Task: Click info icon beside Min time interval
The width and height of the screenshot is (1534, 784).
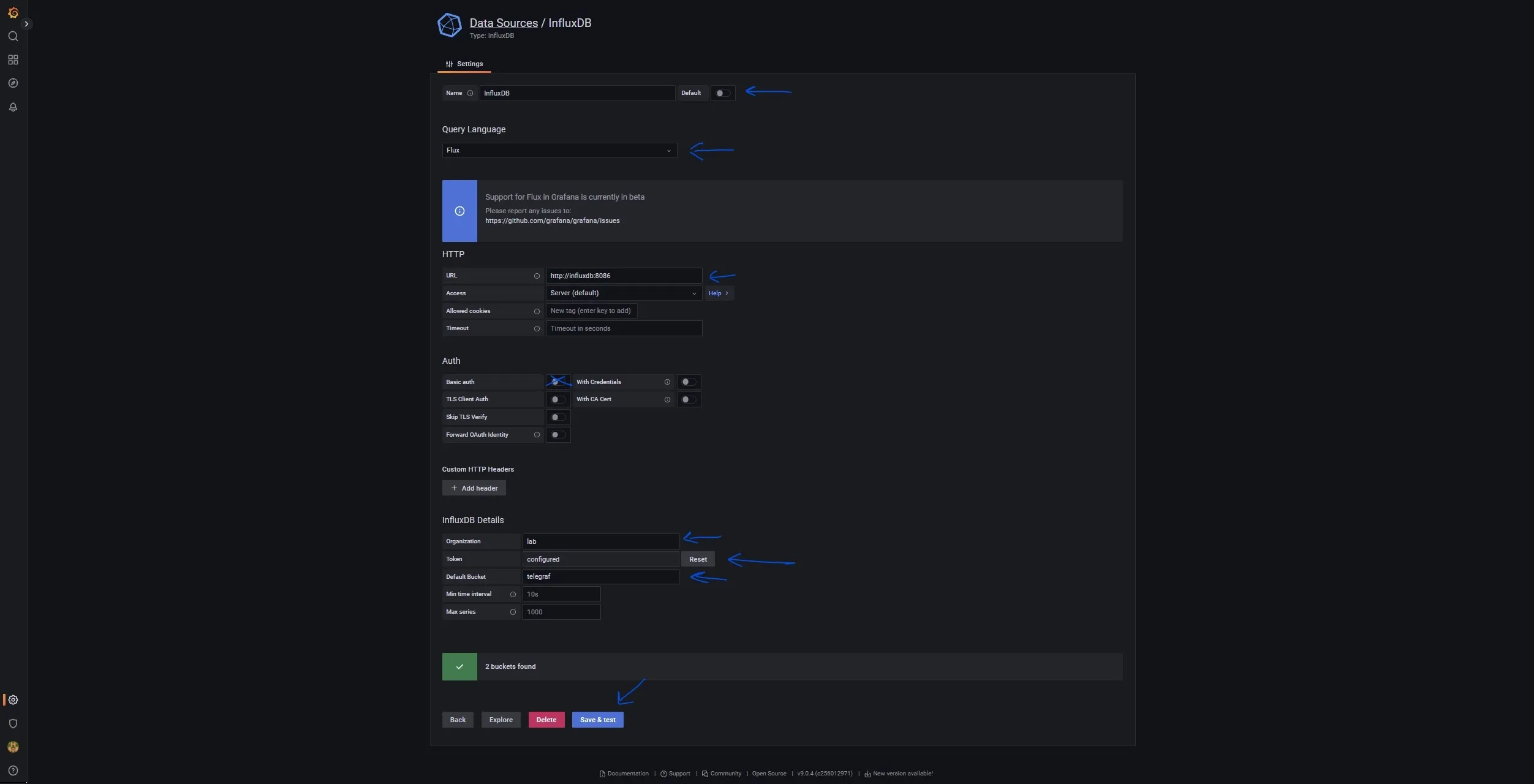Action: tap(513, 594)
